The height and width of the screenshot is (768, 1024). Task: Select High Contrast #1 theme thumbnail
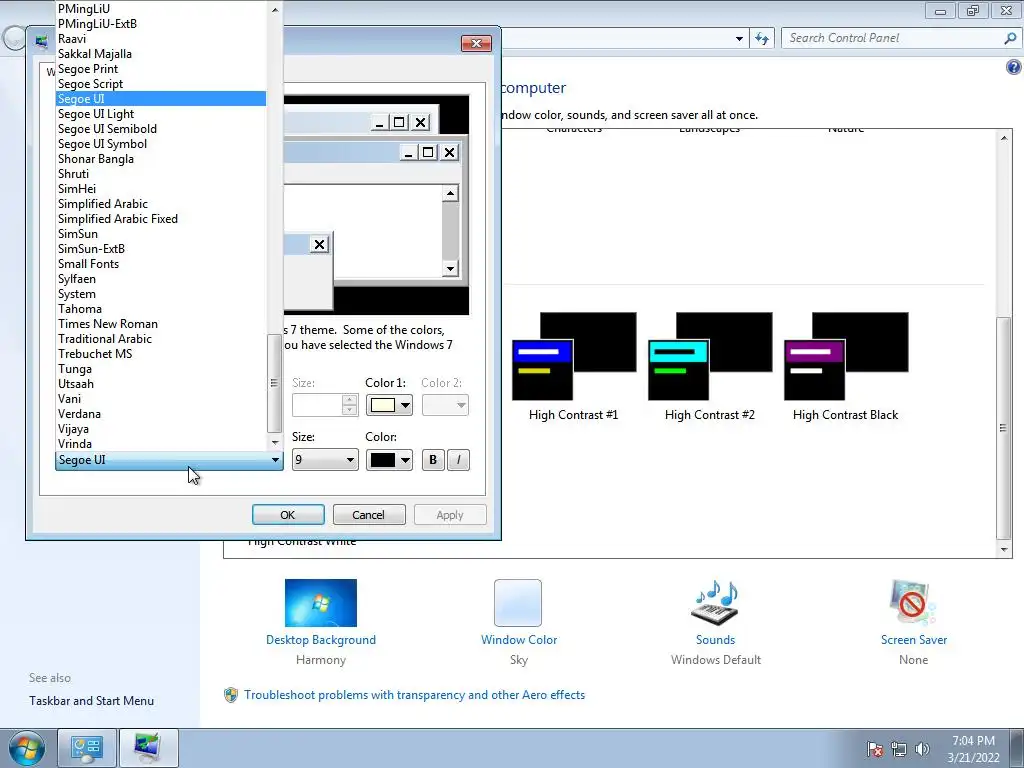[573, 356]
